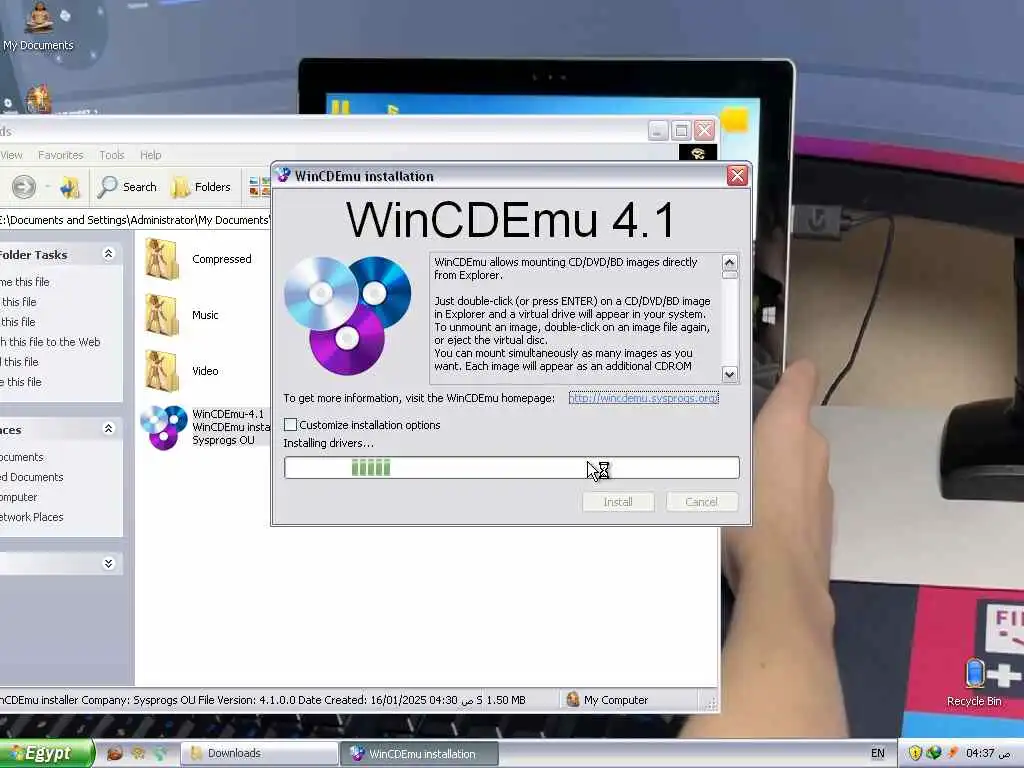Go up one folder level in Explorer
Image resolution: width=1024 pixels, height=768 pixels.
(x=70, y=187)
